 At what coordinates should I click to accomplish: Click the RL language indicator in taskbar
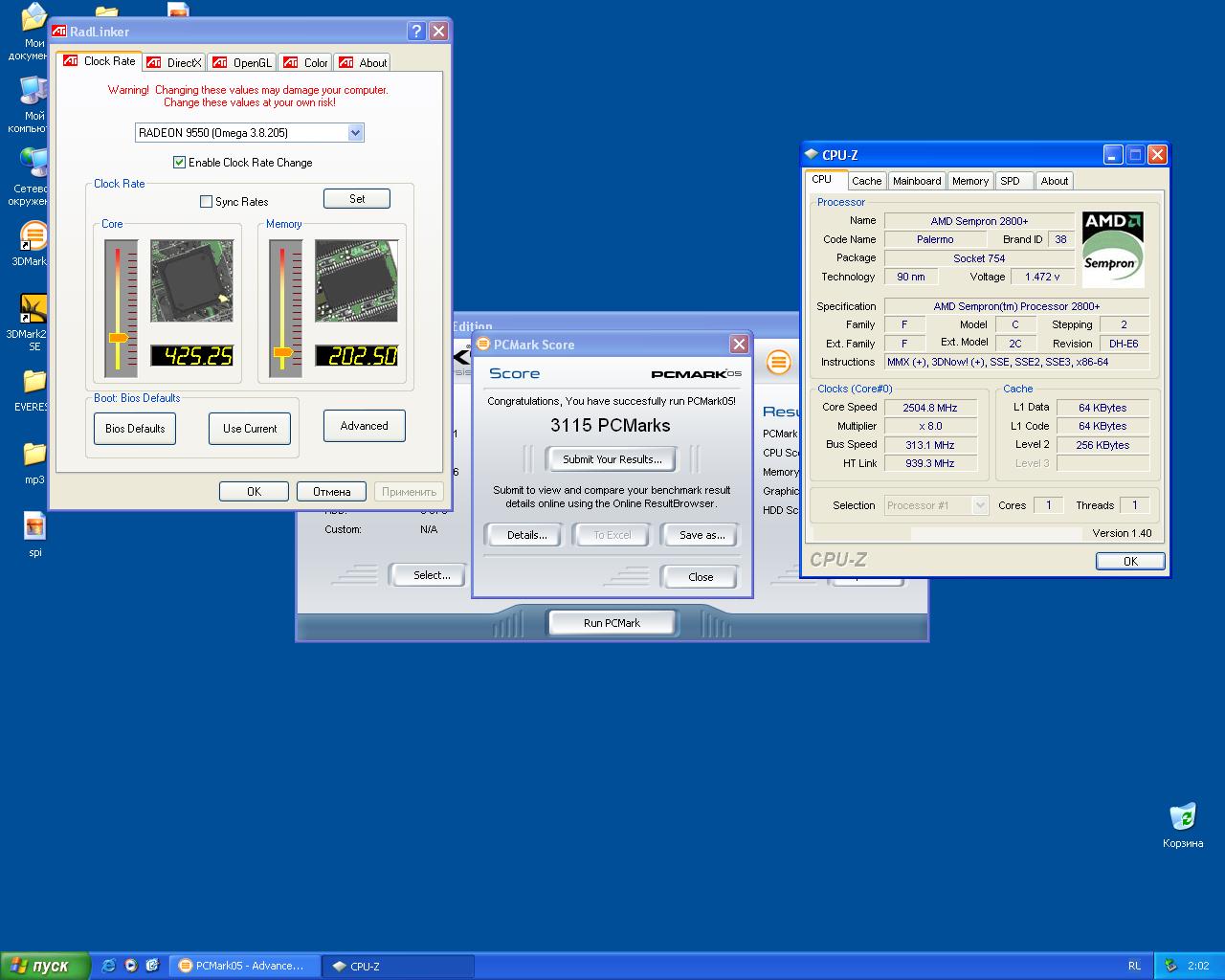1134,966
